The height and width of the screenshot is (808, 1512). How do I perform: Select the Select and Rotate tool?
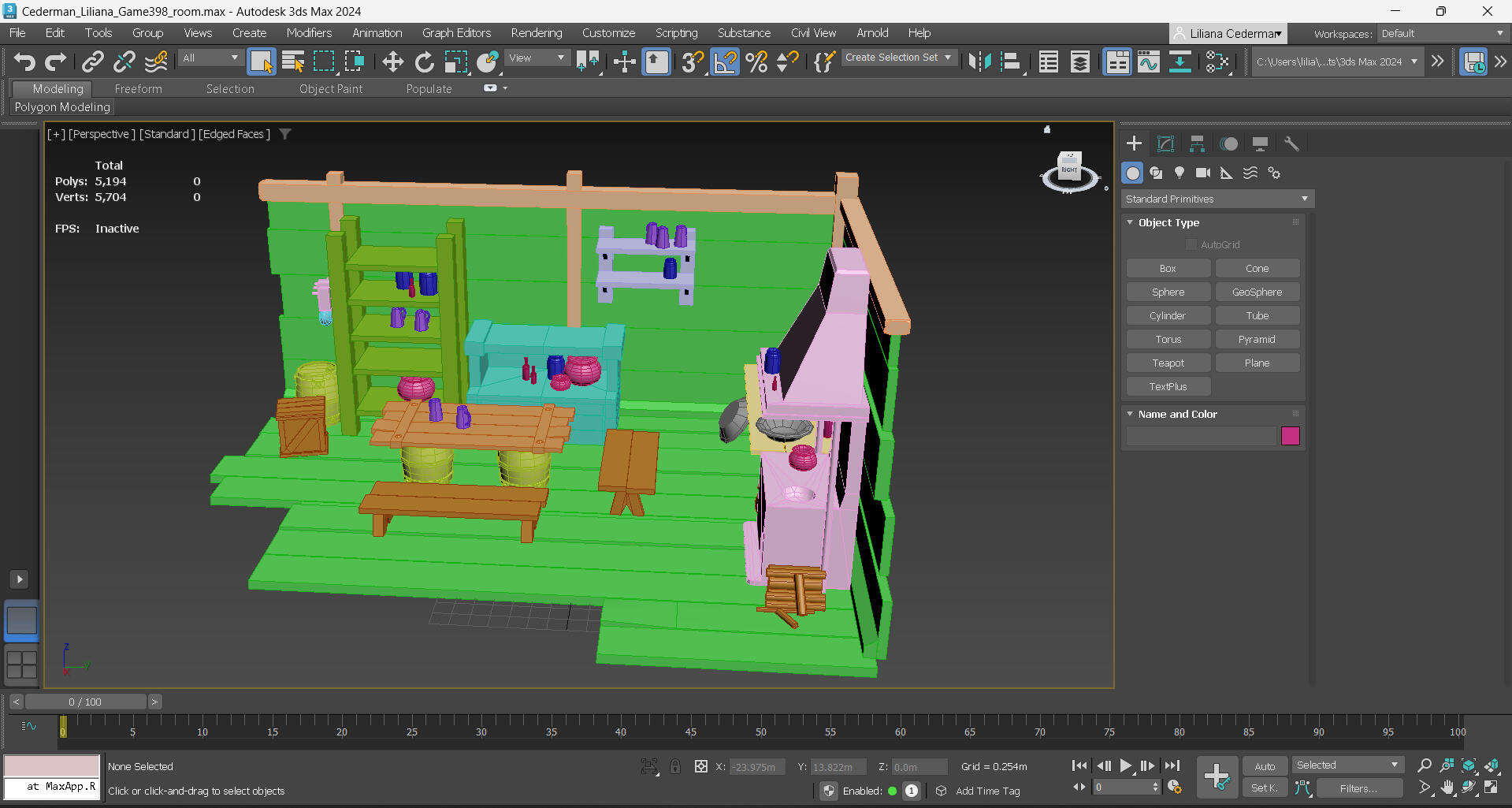424,61
